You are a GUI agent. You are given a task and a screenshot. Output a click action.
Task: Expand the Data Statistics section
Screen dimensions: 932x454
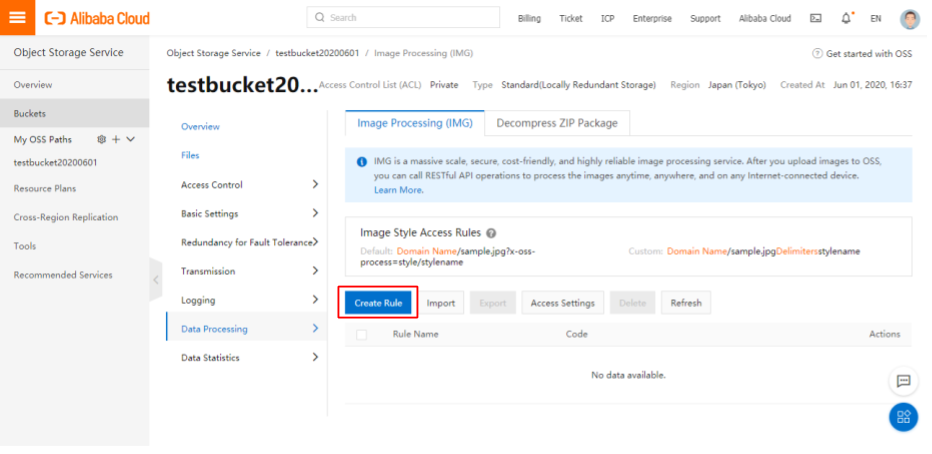tap(250, 358)
